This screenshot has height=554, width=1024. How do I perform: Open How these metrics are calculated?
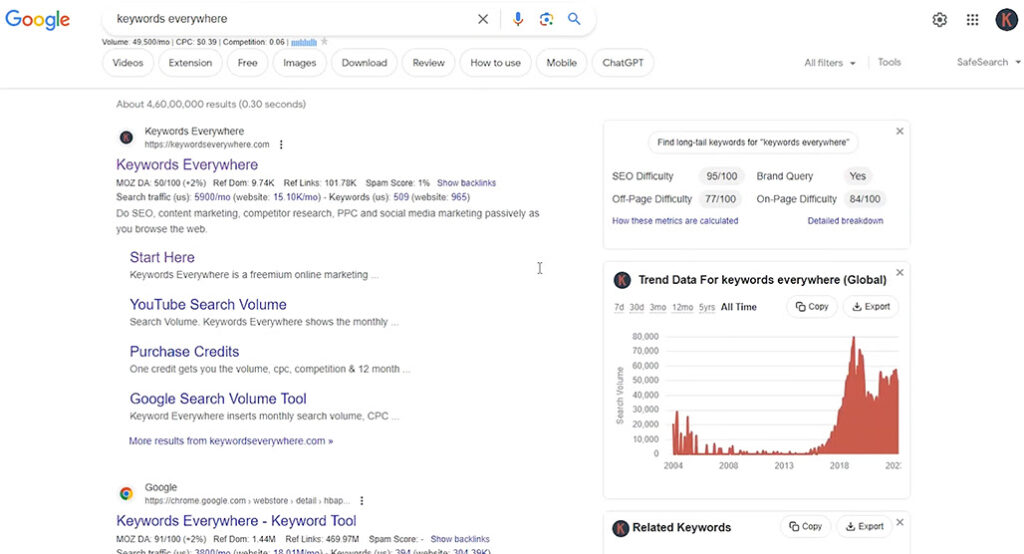tap(675, 221)
